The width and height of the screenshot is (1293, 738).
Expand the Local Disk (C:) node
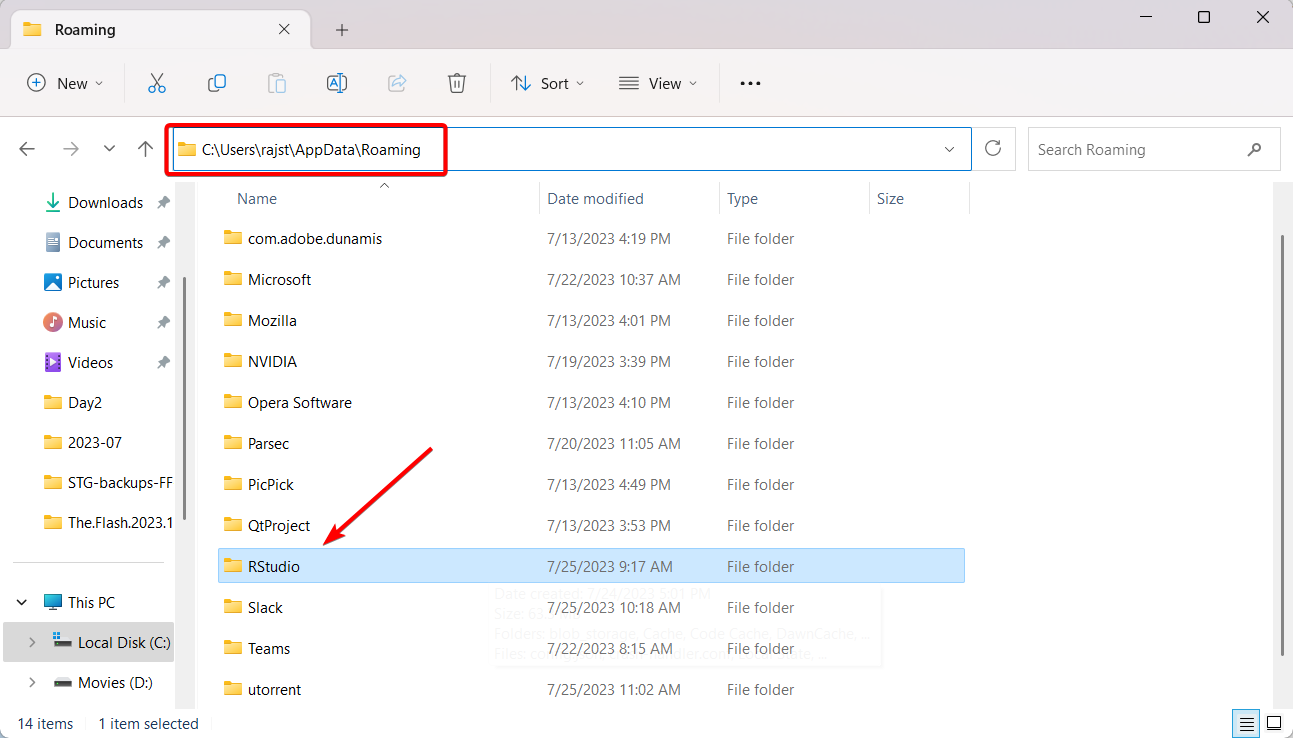[x=32, y=642]
